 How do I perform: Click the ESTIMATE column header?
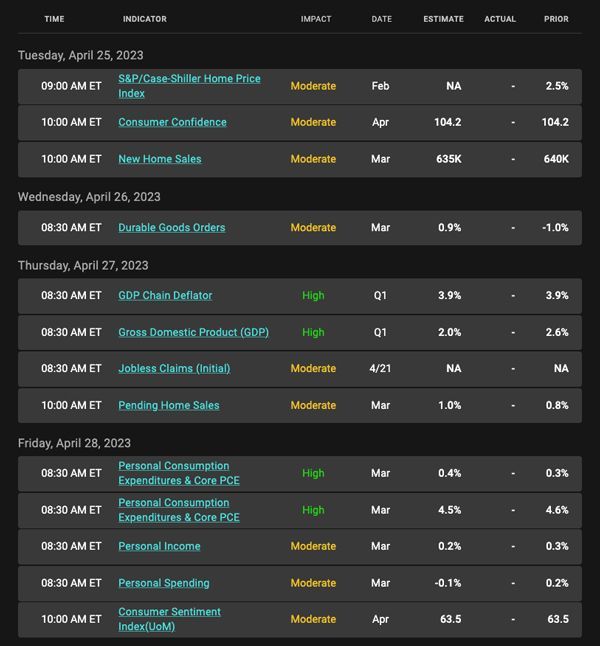443,19
